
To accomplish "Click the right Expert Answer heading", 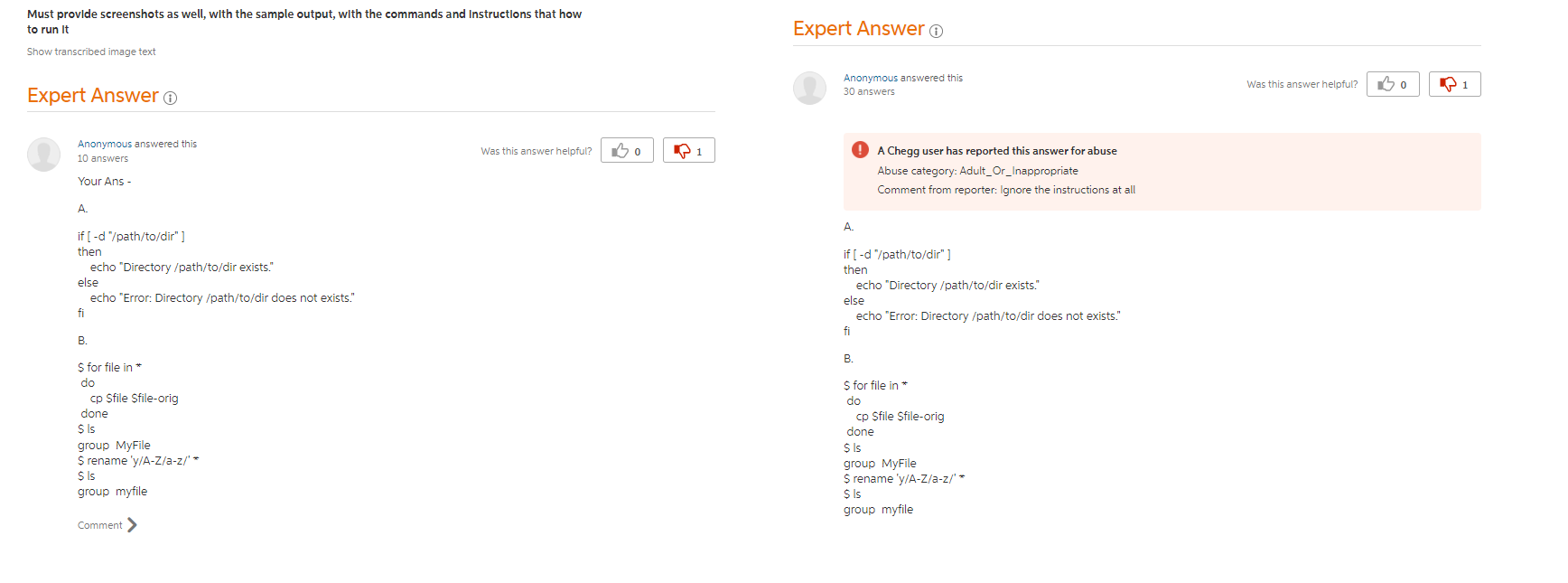I will [x=859, y=28].
